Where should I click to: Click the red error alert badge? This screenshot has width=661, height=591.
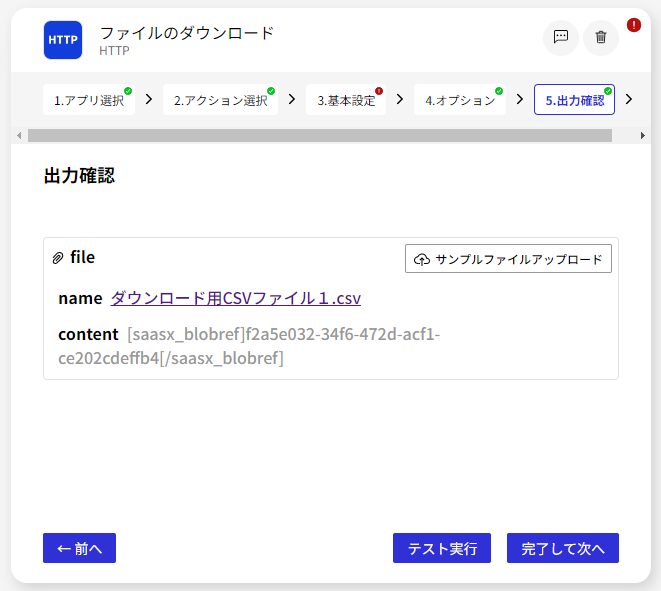point(634,25)
